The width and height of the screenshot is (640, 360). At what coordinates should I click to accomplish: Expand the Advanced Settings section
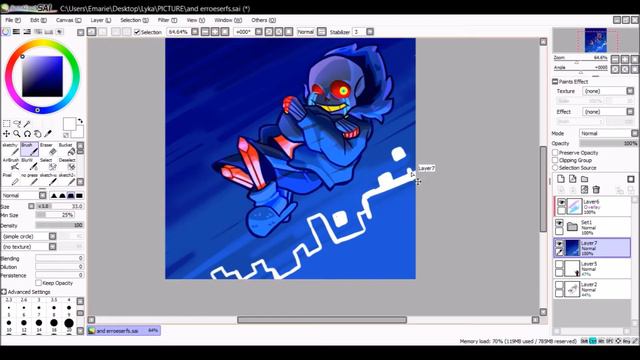(x=4, y=292)
